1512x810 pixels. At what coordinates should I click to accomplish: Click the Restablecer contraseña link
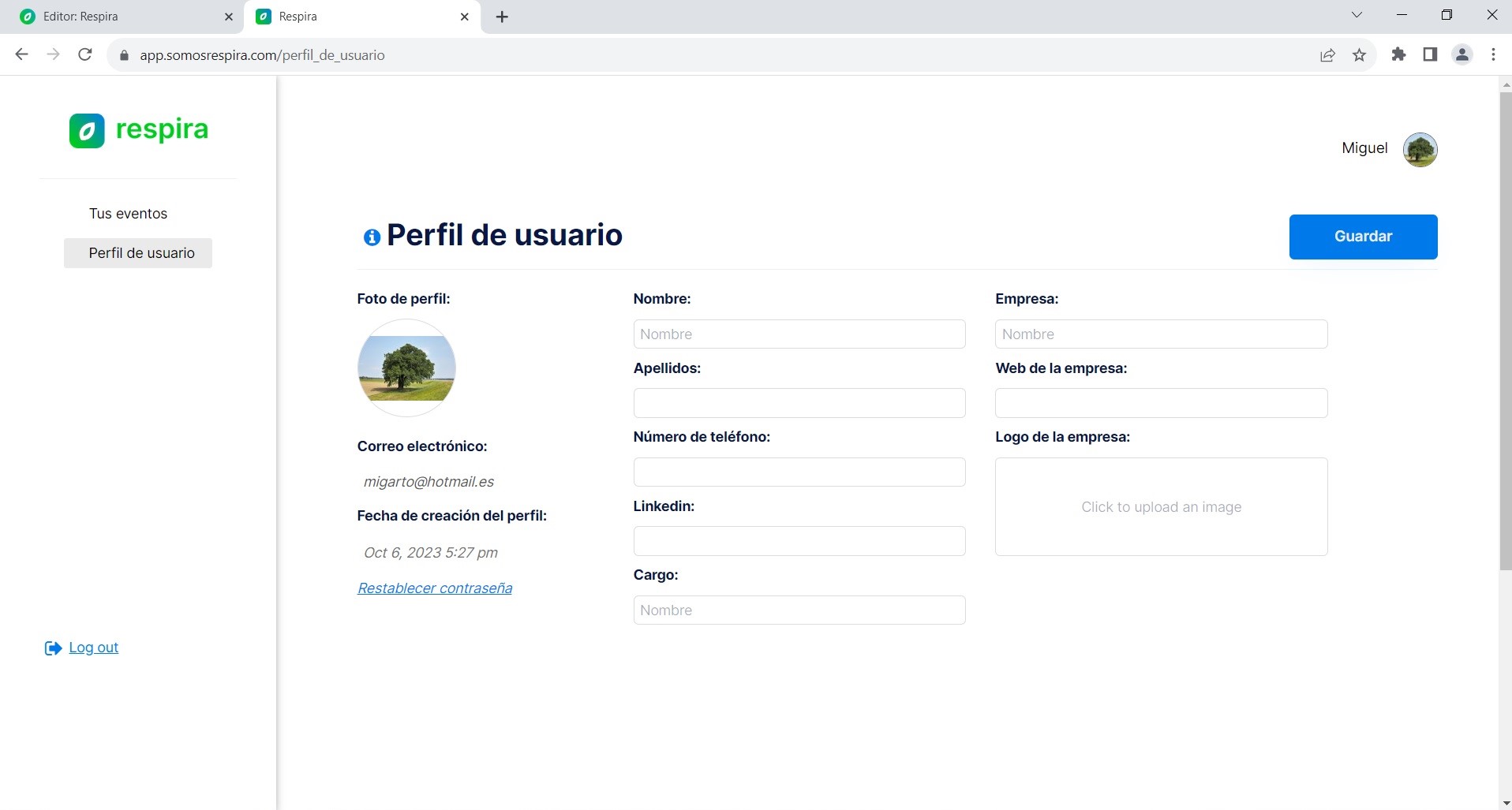coord(435,588)
